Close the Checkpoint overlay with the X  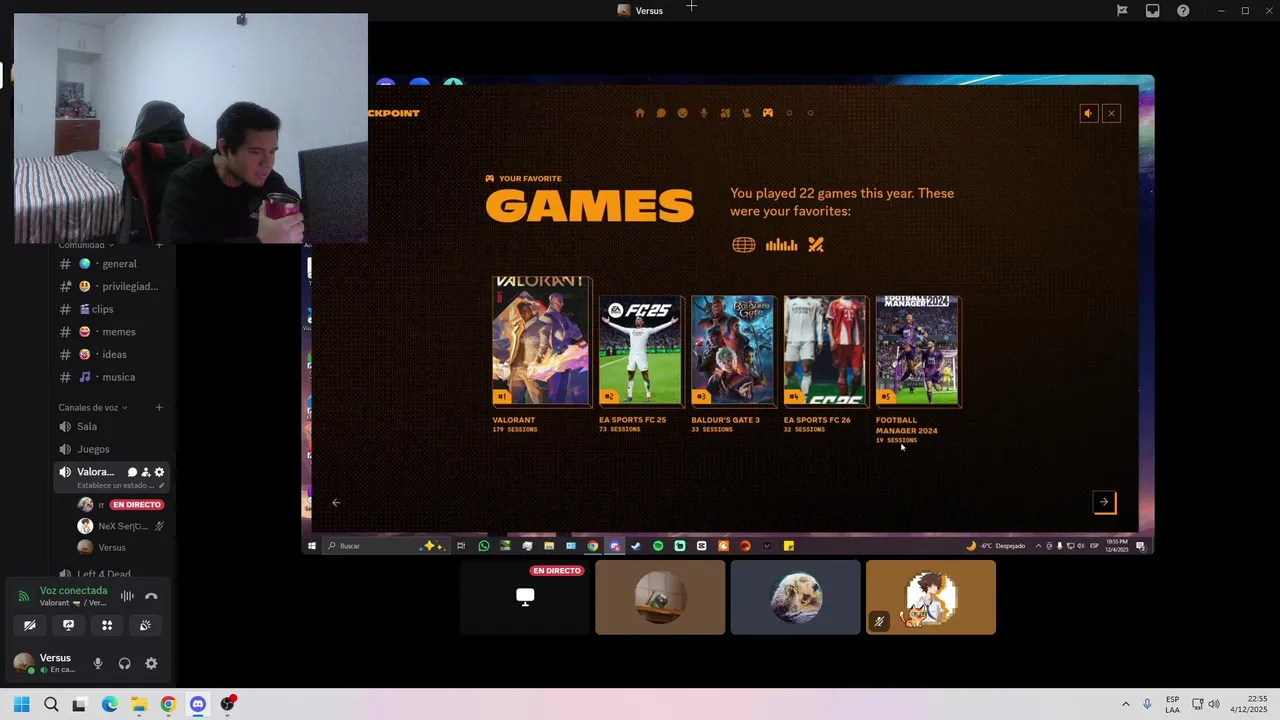(x=1111, y=113)
